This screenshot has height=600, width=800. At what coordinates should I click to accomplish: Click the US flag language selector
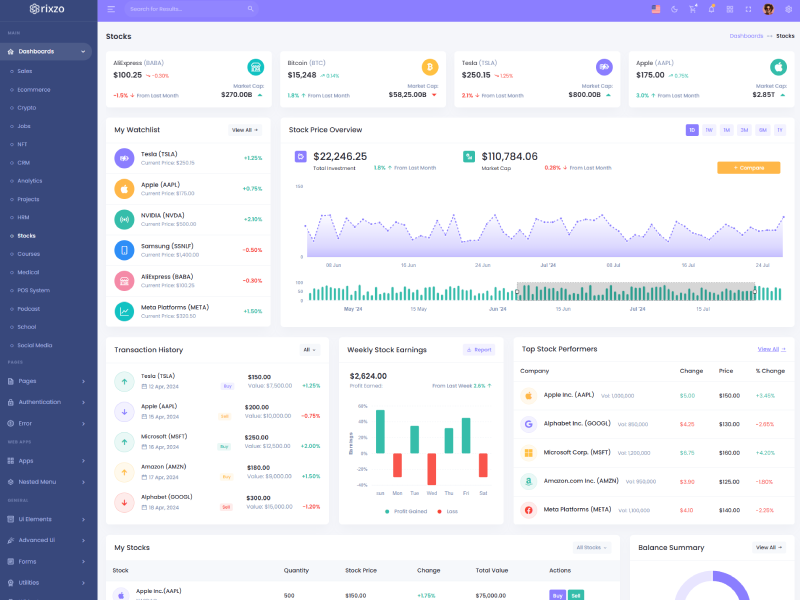click(x=655, y=9)
